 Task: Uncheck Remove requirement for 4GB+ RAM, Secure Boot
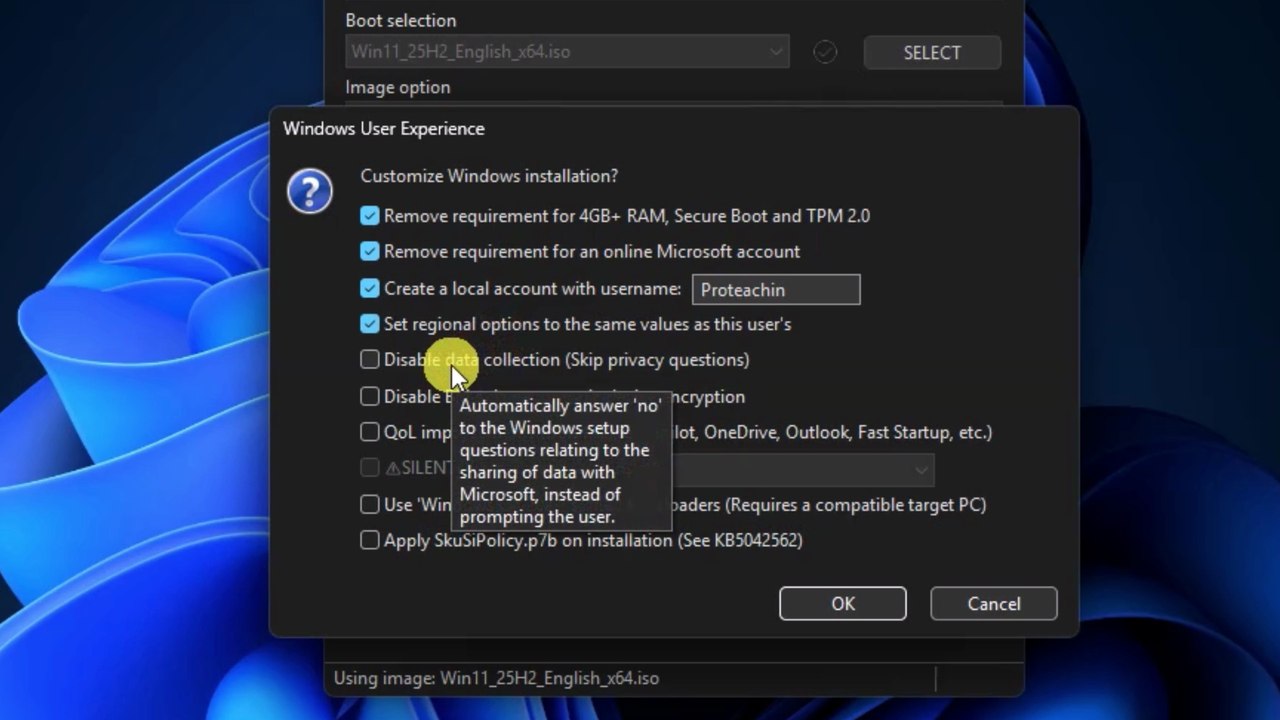coord(370,215)
